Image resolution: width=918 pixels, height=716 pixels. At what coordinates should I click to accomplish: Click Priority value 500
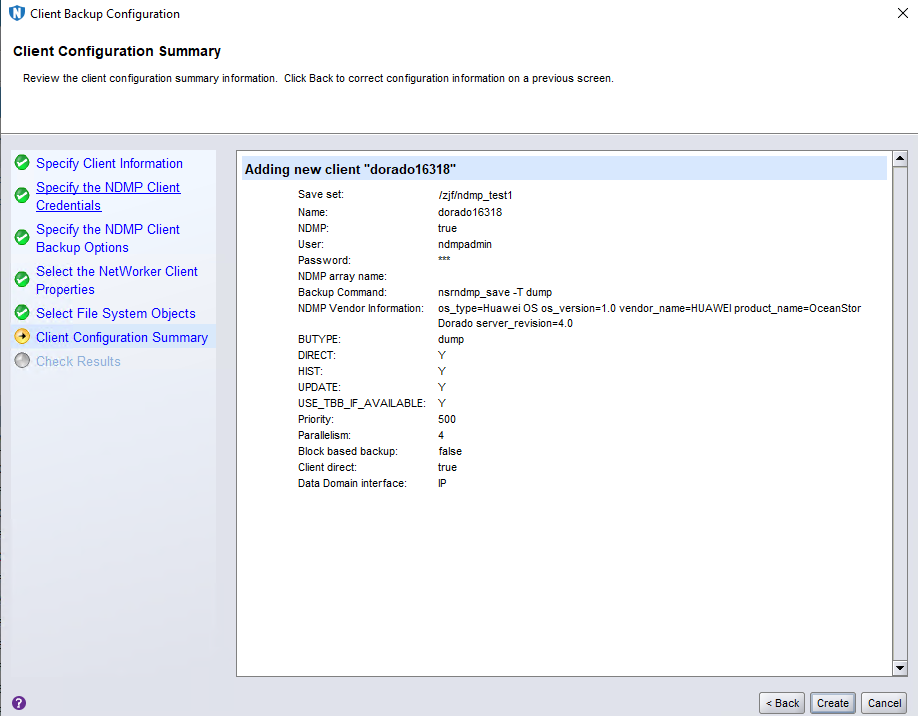point(447,419)
